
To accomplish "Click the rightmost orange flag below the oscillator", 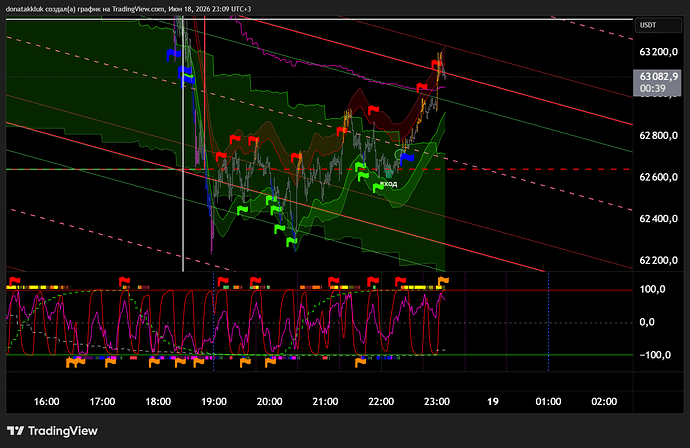I will click(x=360, y=362).
